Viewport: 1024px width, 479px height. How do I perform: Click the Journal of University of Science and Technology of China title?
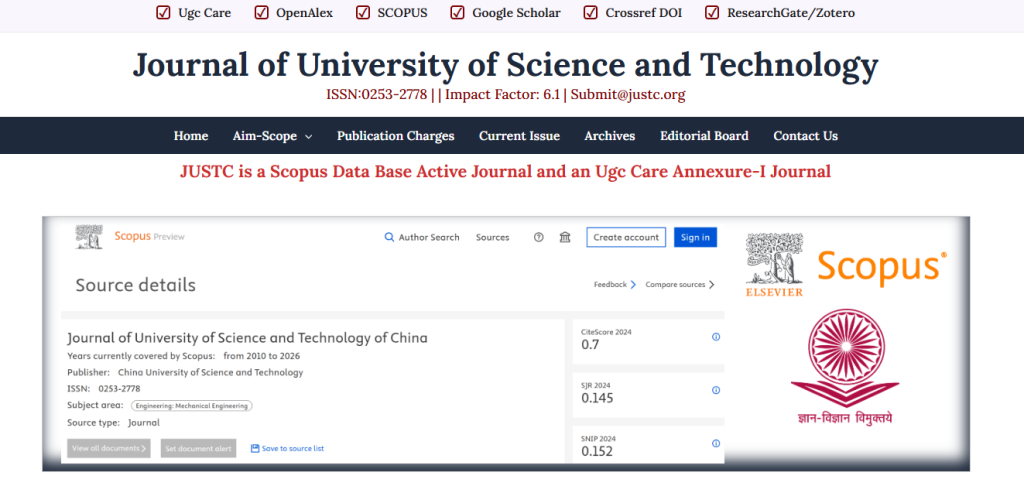pos(248,338)
